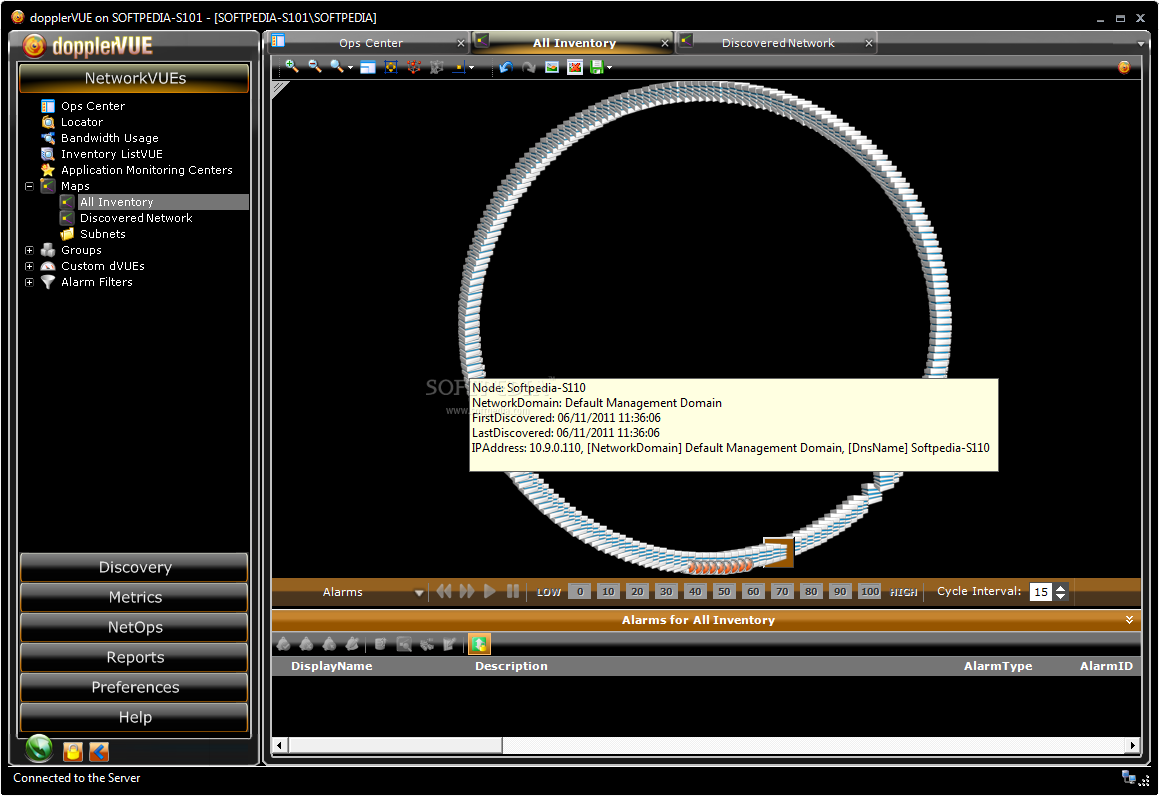The image size is (1159, 796).
Task: Open the NetOps panel
Action: (x=135, y=627)
